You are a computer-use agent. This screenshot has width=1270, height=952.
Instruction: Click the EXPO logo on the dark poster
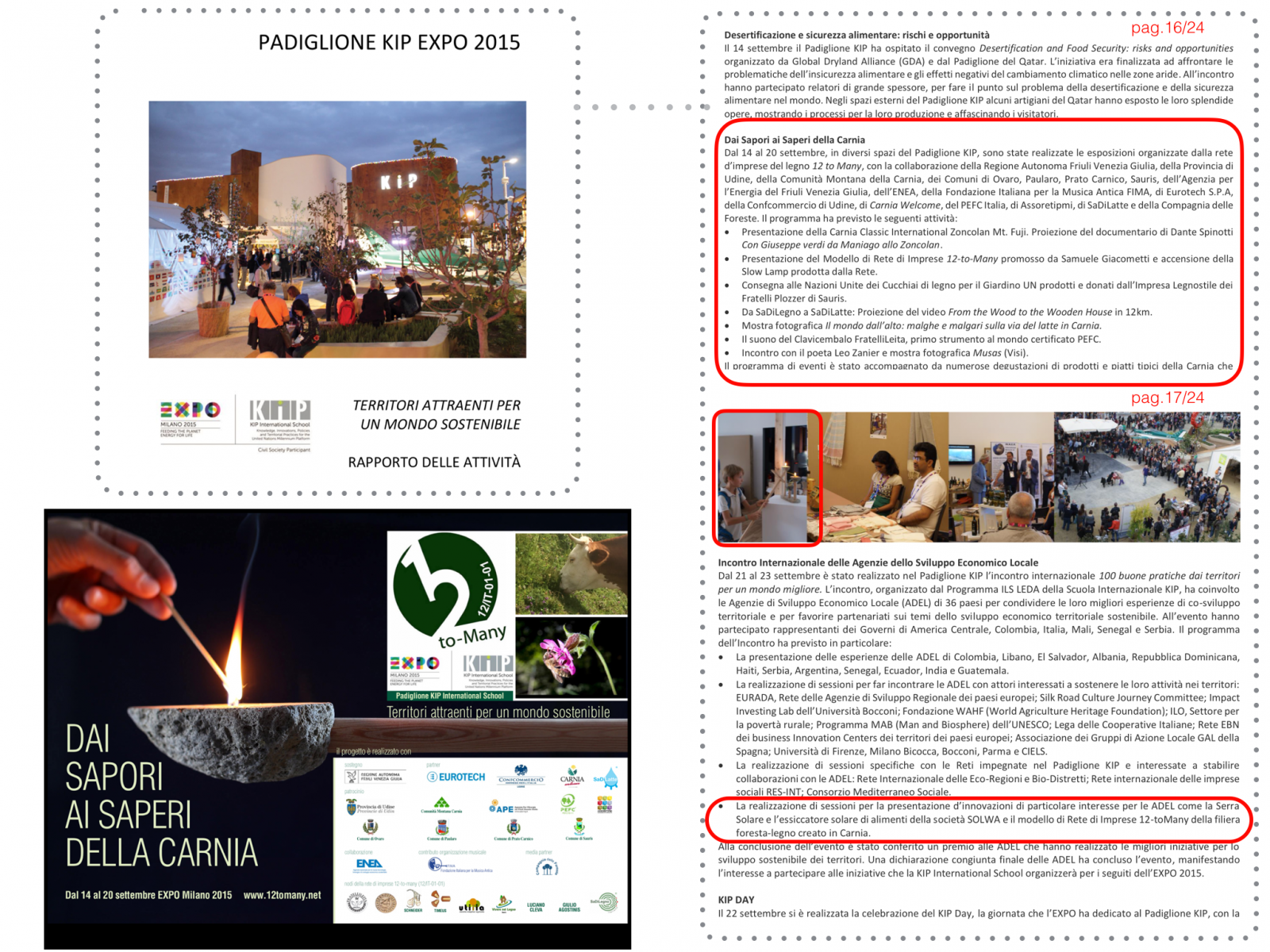click(x=414, y=671)
